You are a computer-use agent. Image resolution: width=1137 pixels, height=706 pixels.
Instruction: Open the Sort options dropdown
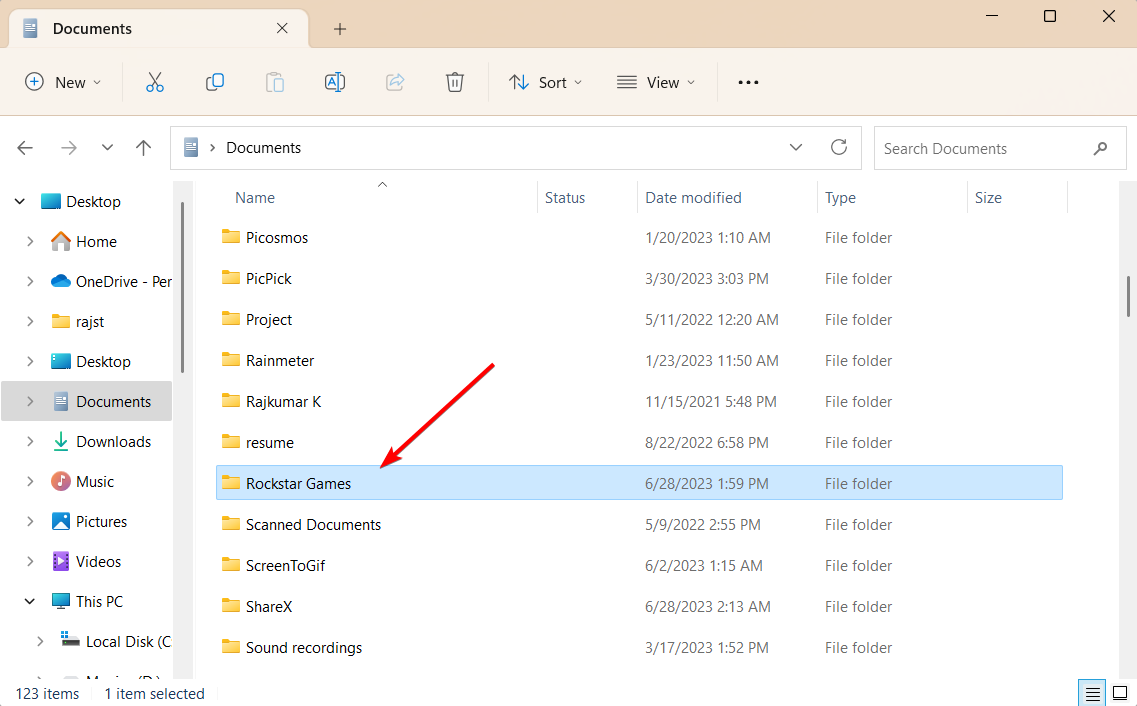coord(545,82)
